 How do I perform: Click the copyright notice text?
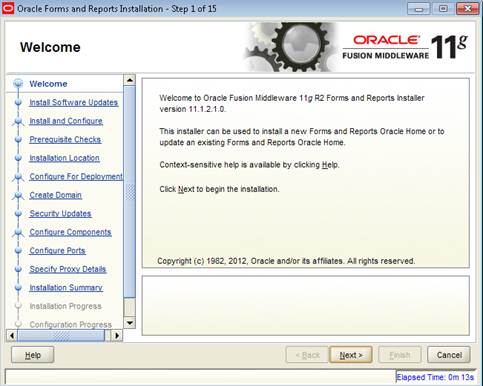(x=286, y=261)
